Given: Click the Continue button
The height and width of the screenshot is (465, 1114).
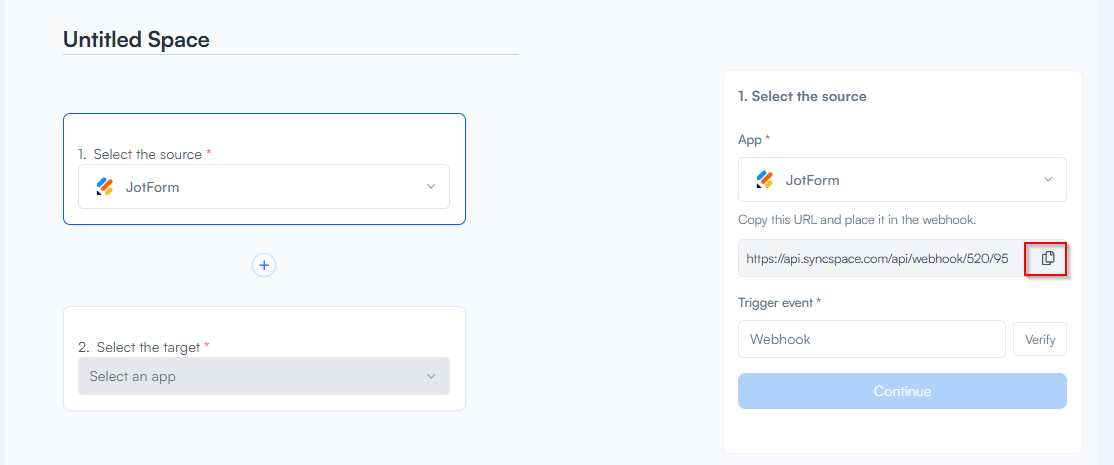Looking at the screenshot, I should [902, 391].
